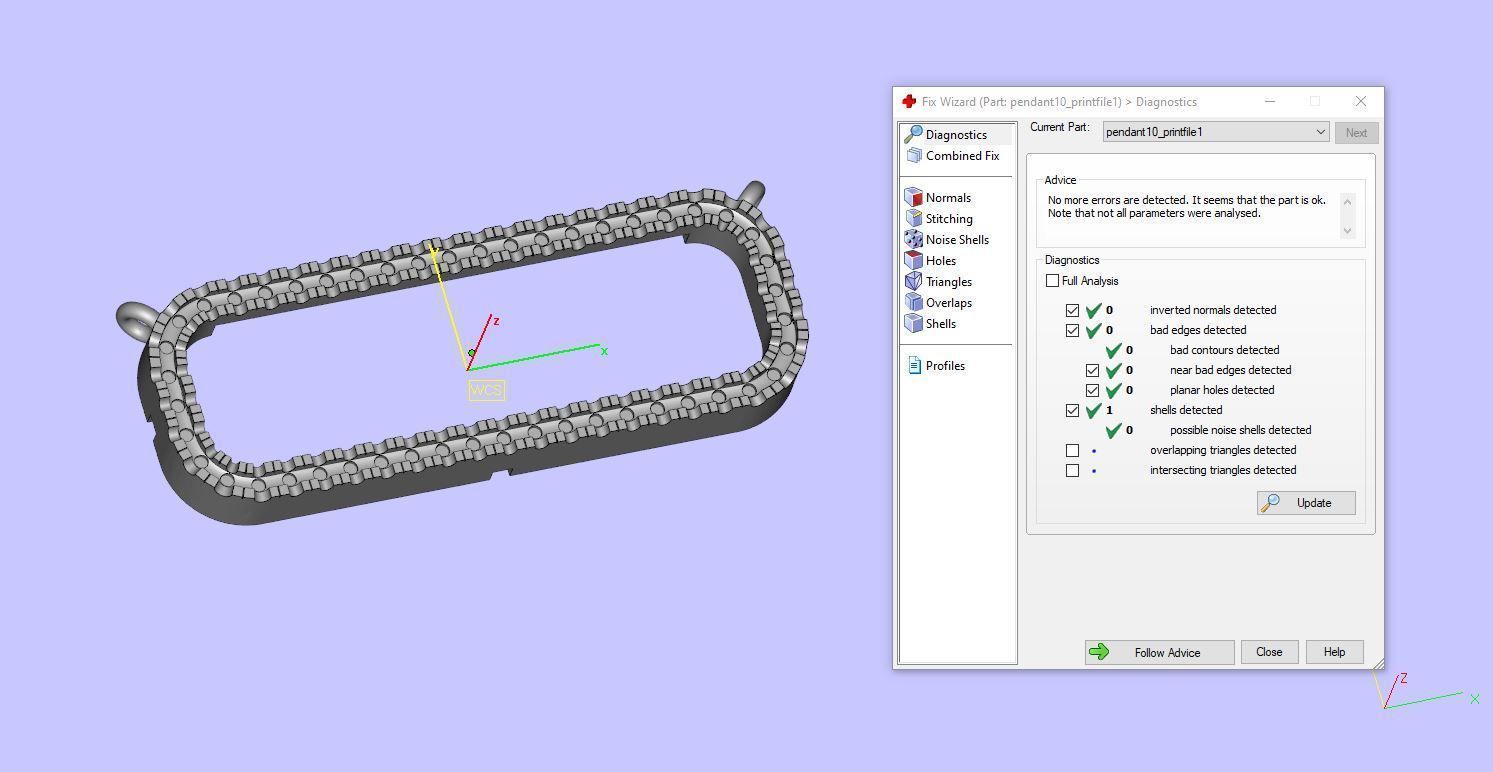This screenshot has width=1493, height=772.
Task: Enable overlapping triangles detected checkbox
Action: 1072,451
